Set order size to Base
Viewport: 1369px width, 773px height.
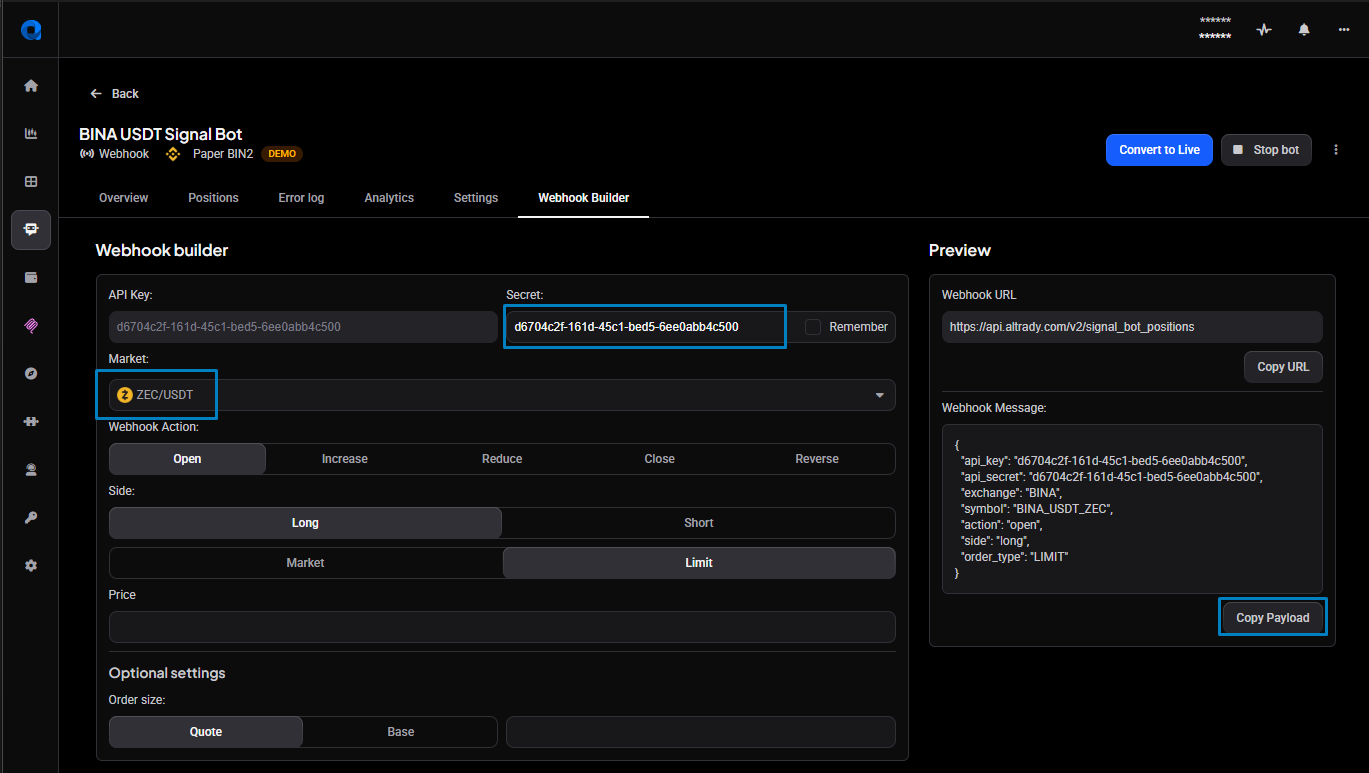tap(401, 732)
